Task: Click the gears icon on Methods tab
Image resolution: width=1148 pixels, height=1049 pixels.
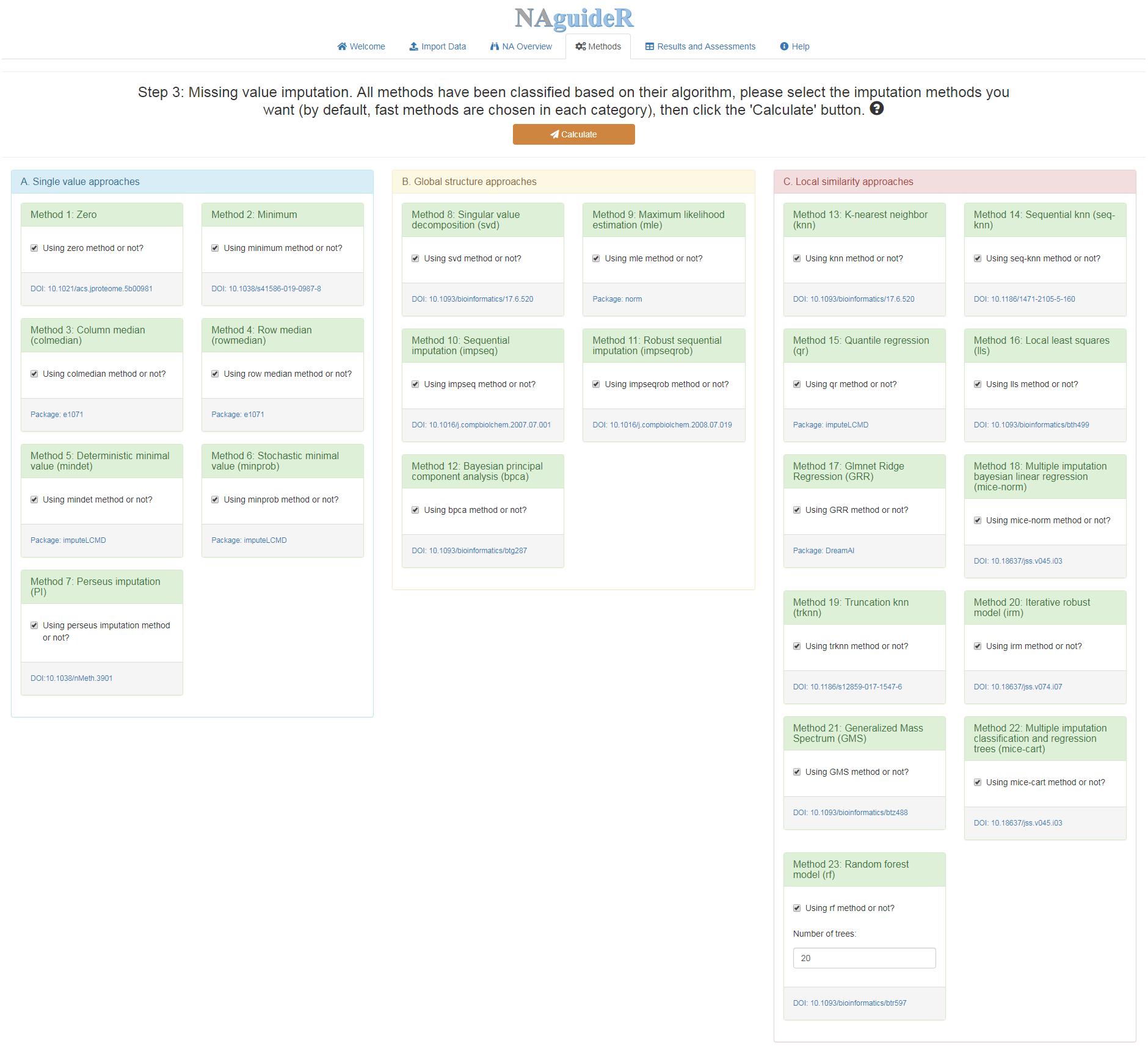Action: tap(580, 46)
